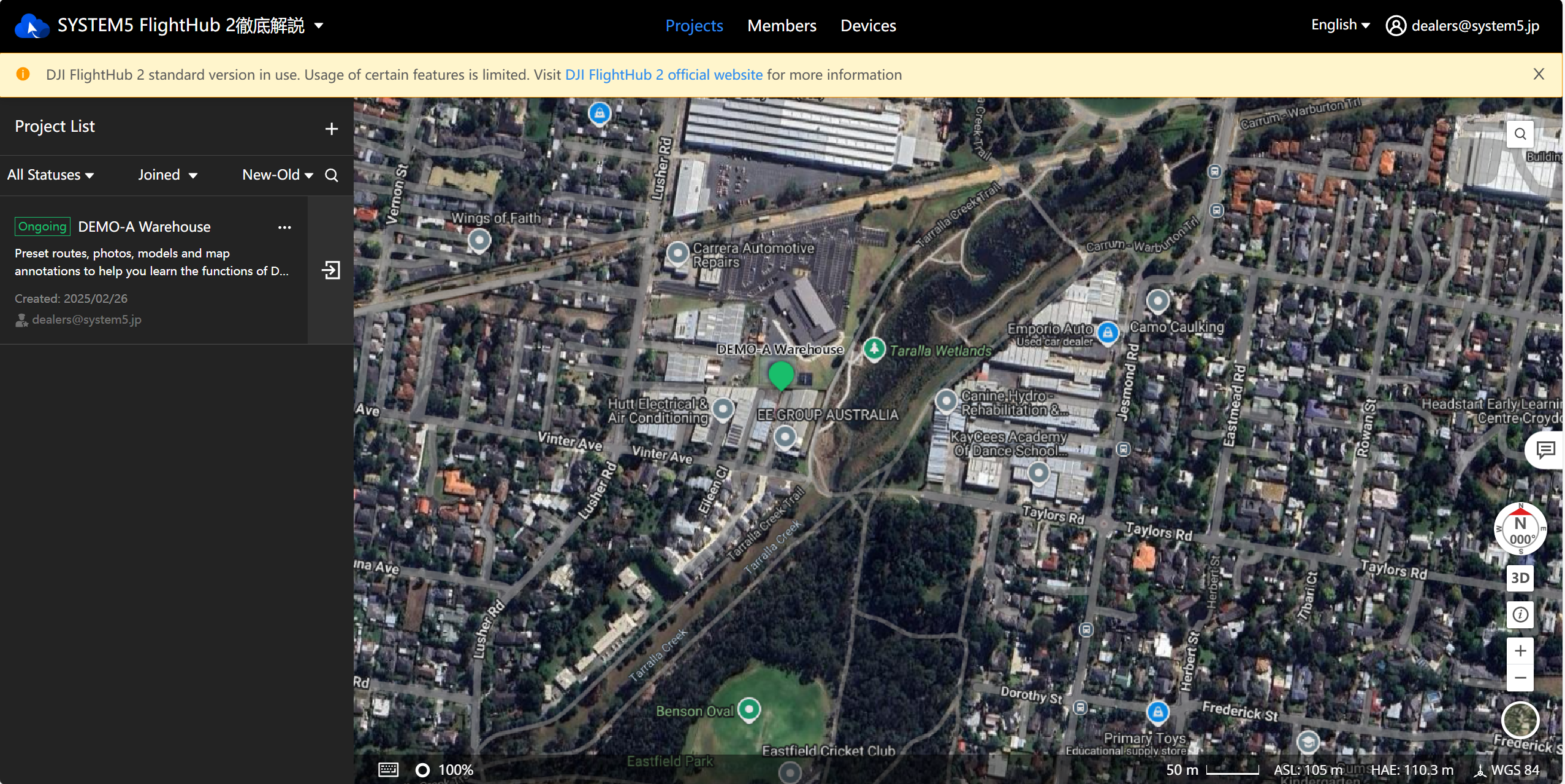1565x784 pixels.
Task: Open English language dropdown
Action: (1340, 25)
